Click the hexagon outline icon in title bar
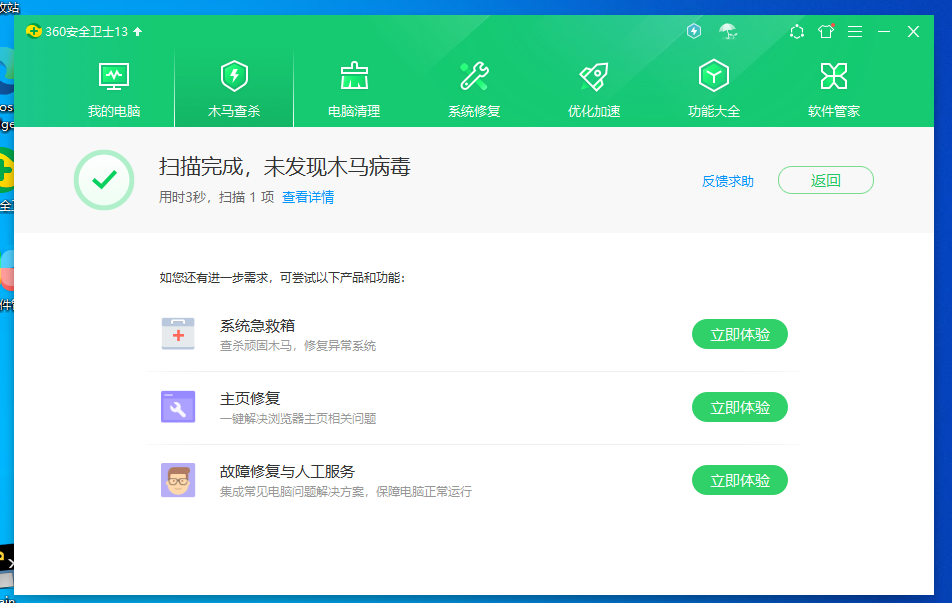This screenshot has height=603, width=952. point(797,32)
